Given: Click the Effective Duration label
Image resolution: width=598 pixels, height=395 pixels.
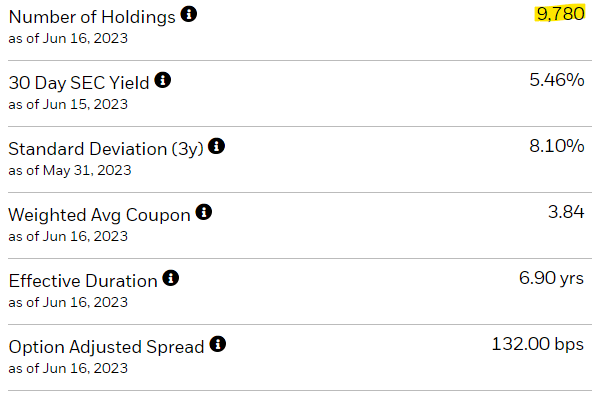Looking at the screenshot, I should point(83,281).
